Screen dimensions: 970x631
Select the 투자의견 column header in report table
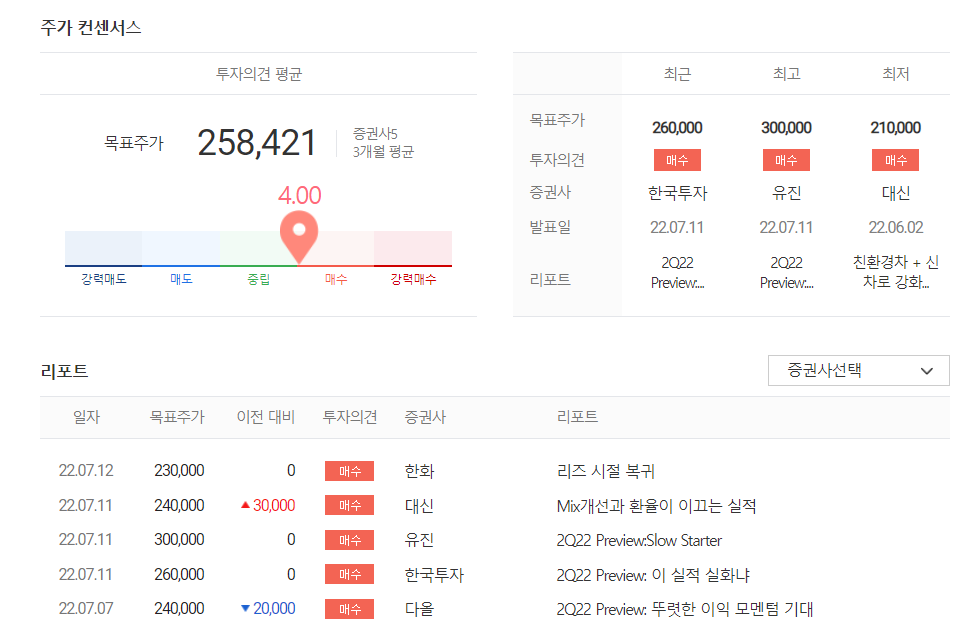click(350, 417)
